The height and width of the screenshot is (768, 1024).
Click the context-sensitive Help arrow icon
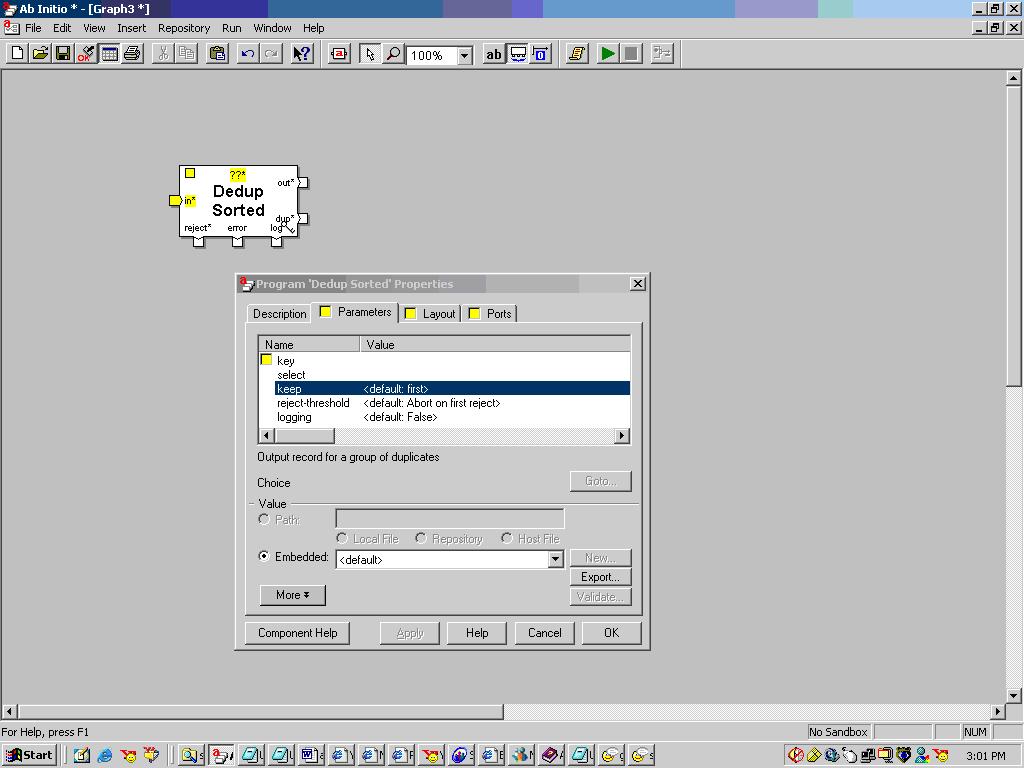click(301, 54)
